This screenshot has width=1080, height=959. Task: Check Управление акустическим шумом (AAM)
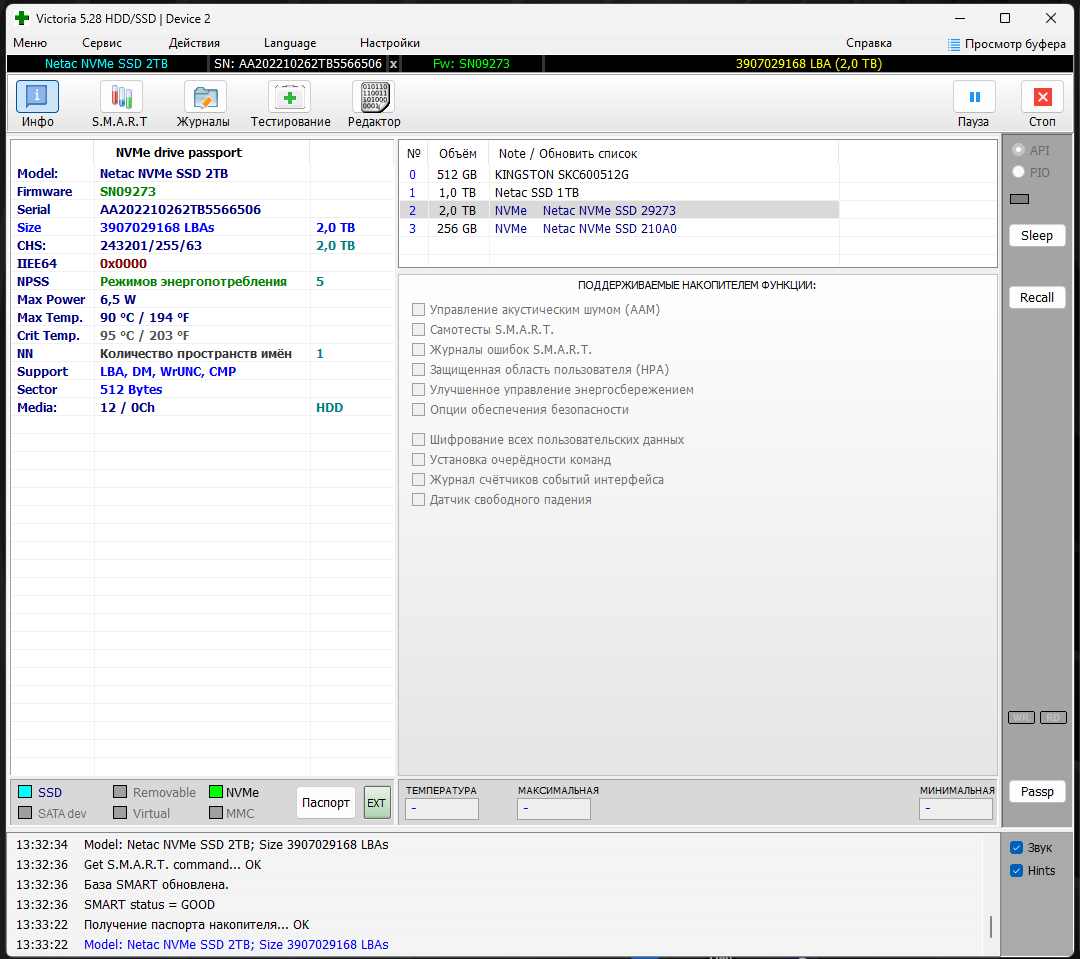(x=418, y=309)
